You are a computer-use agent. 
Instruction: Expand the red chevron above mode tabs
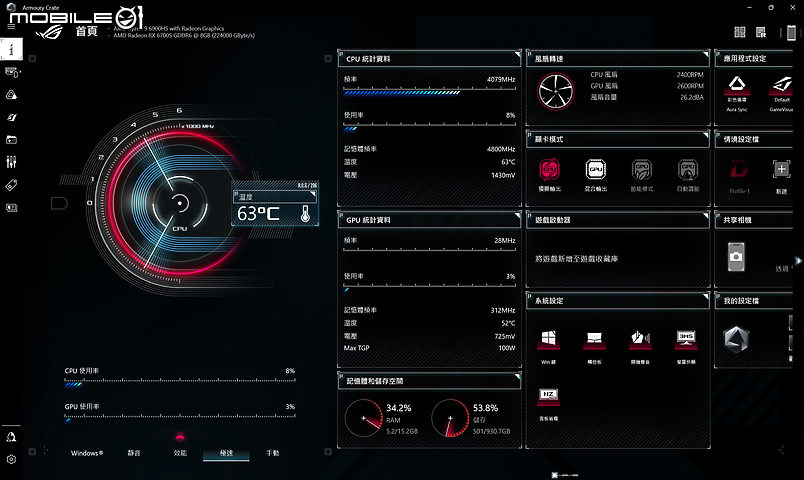point(179,437)
